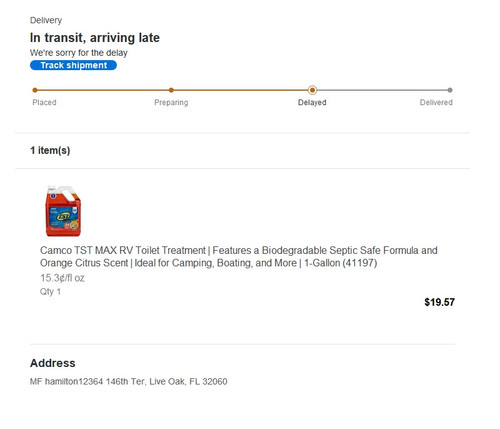Select the Placed progress dot
Viewport: 500px width, 429px height.
point(35,90)
